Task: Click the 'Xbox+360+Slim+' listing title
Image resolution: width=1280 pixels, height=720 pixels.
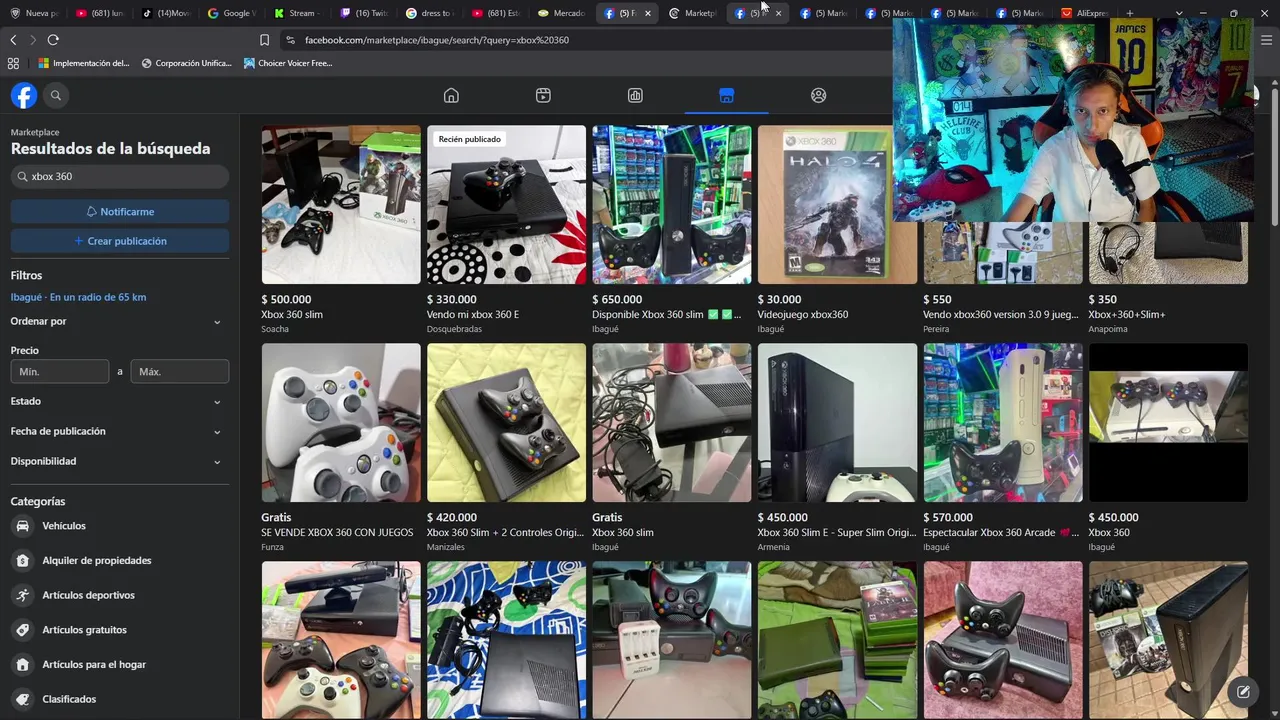Action: coord(1127,315)
